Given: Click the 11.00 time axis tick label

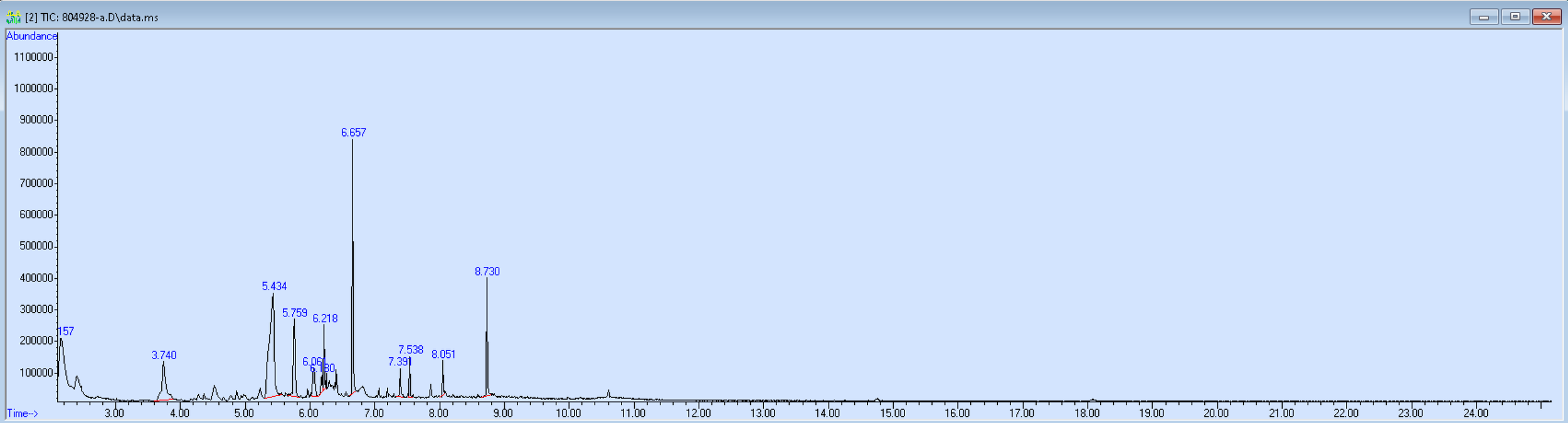Looking at the screenshot, I should [x=633, y=413].
